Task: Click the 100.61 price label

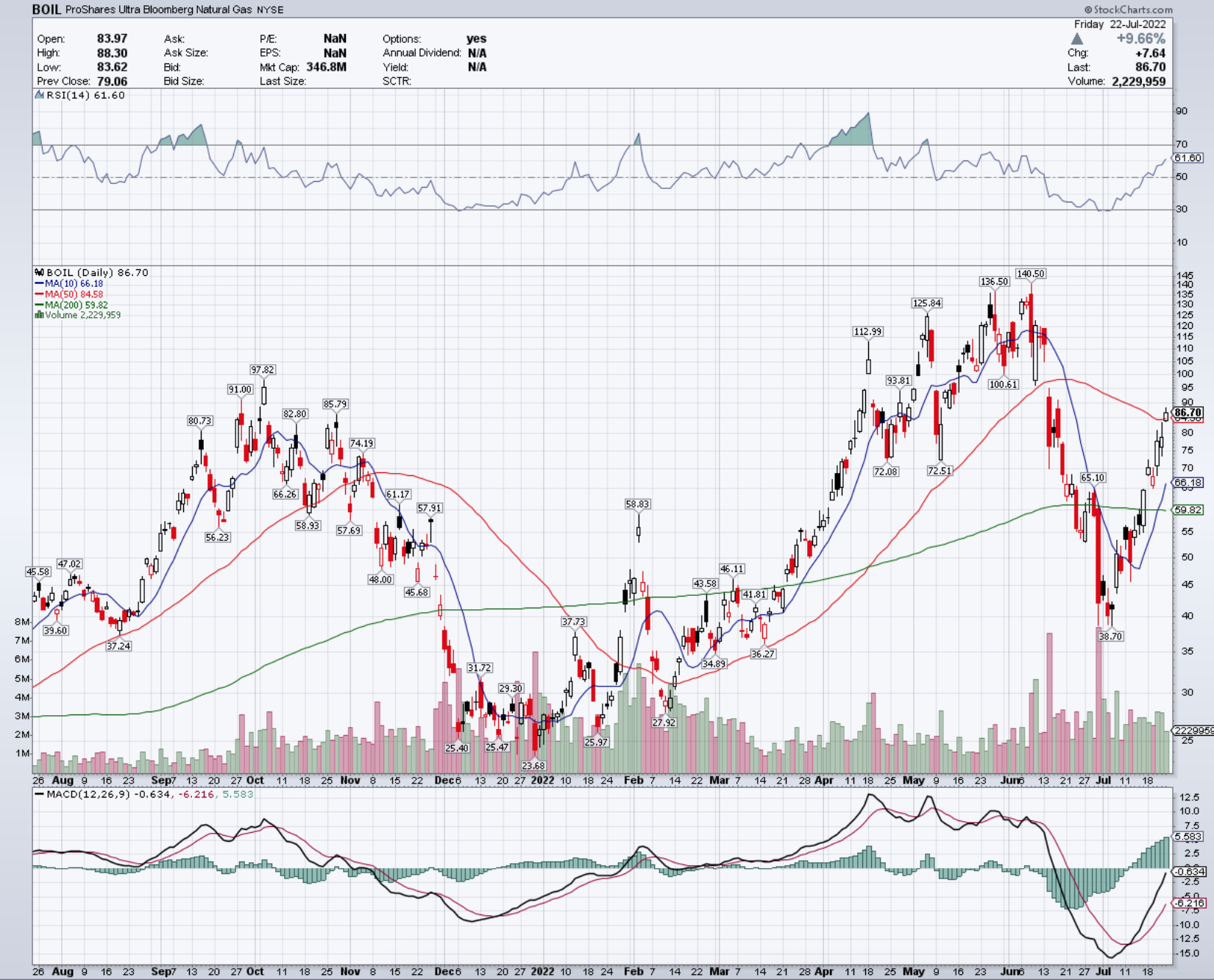Action: [1003, 384]
